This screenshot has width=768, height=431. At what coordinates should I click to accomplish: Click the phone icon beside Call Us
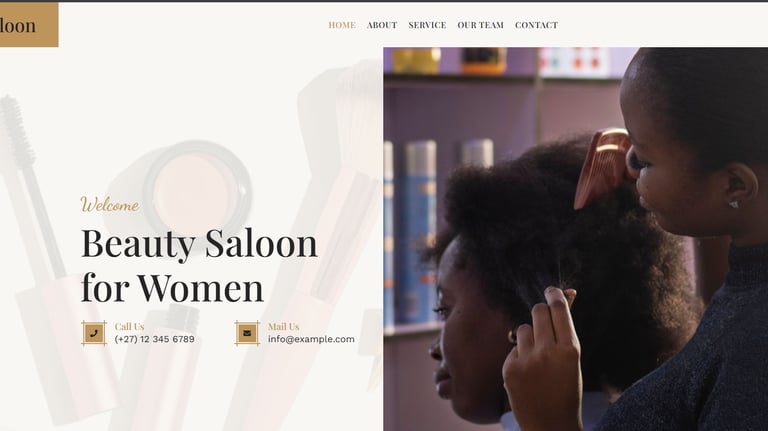94,334
